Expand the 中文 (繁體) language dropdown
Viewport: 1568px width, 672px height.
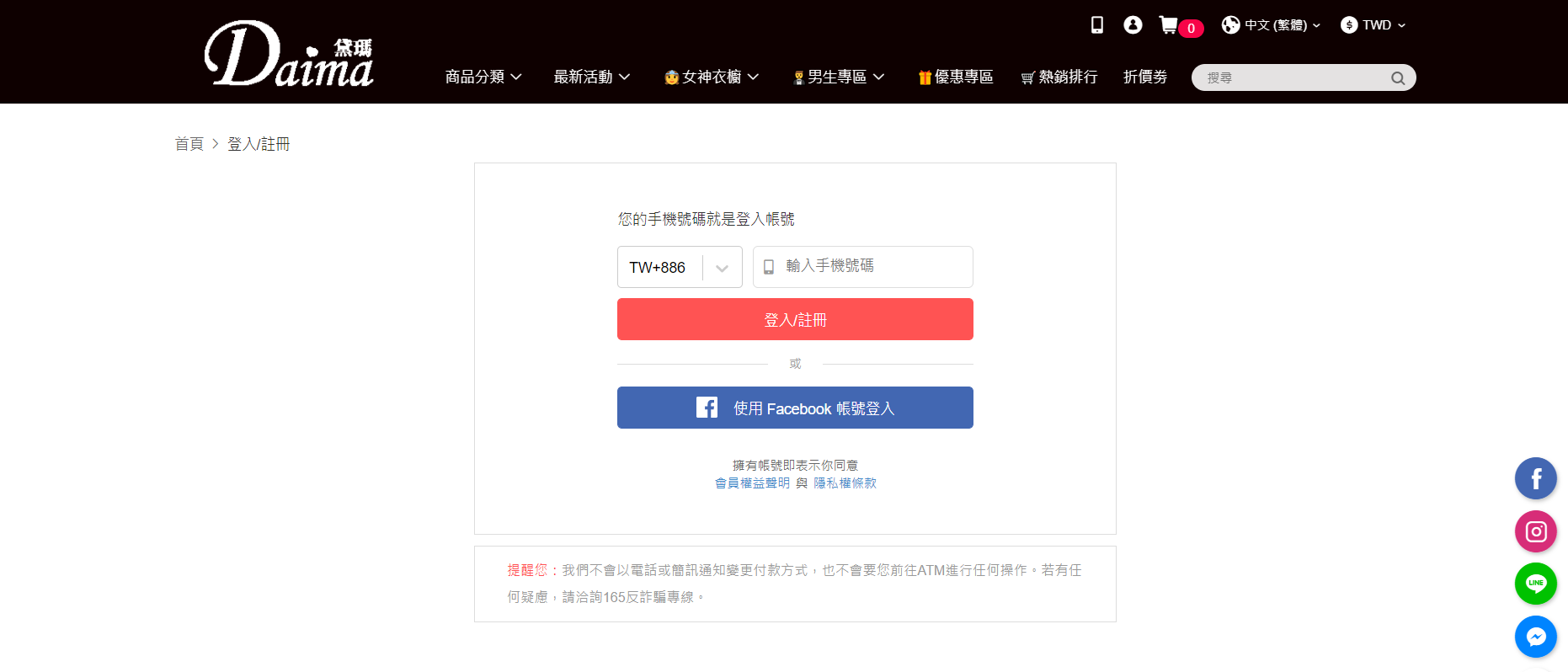tap(1271, 25)
